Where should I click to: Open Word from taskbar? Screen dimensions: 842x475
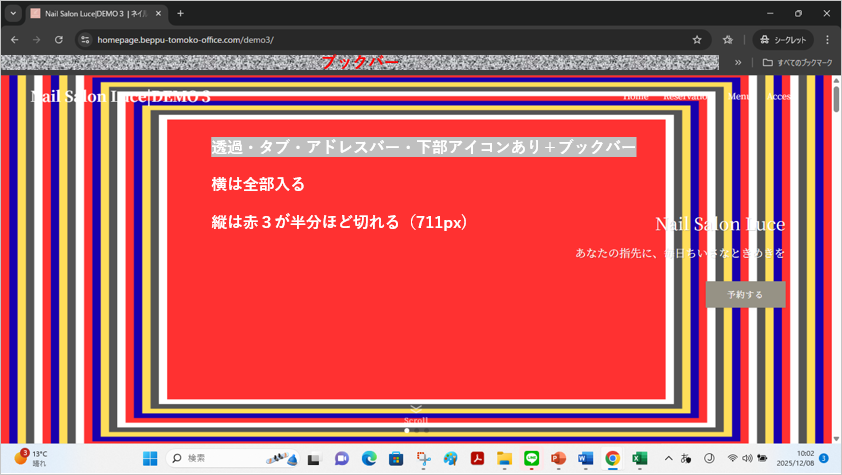click(x=585, y=458)
